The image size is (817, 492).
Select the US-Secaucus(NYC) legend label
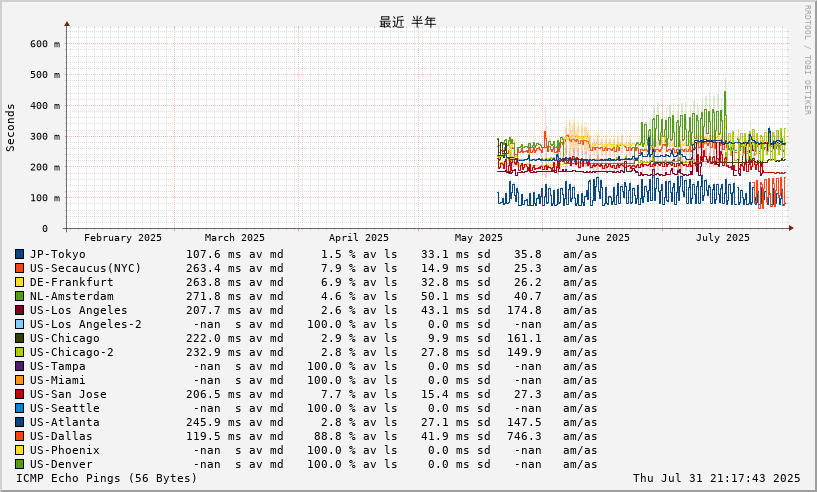tap(85, 268)
